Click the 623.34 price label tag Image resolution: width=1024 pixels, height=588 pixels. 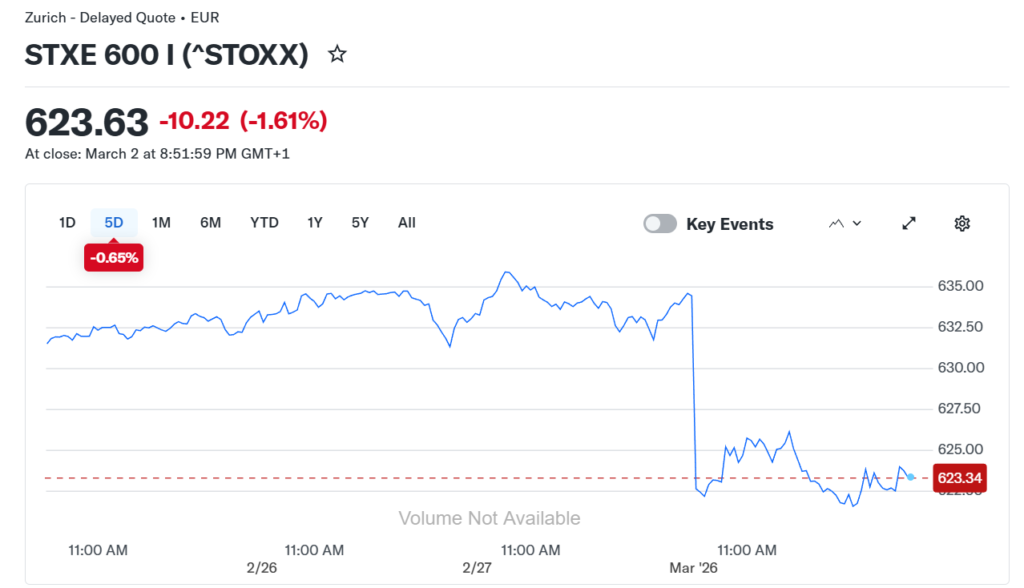pyautogui.click(x=957, y=479)
